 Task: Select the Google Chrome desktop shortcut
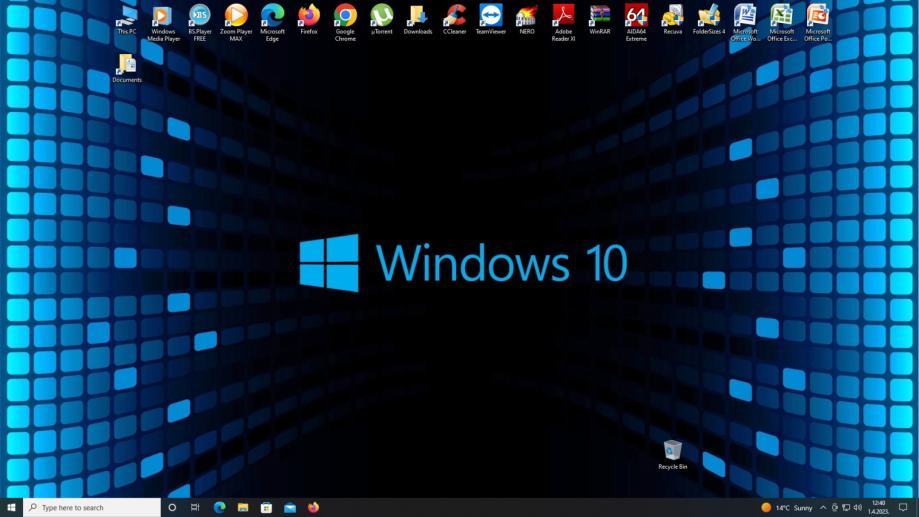(x=345, y=23)
